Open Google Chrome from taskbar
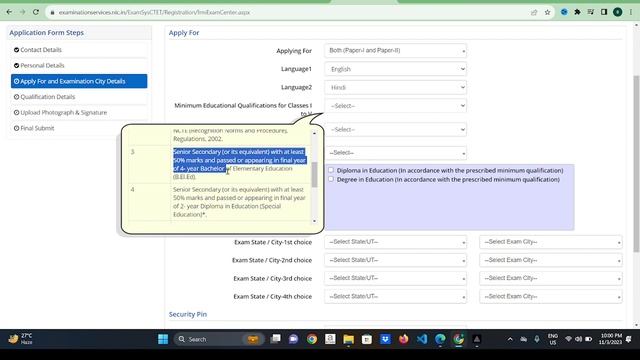This screenshot has height=360, width=640. 312,339
